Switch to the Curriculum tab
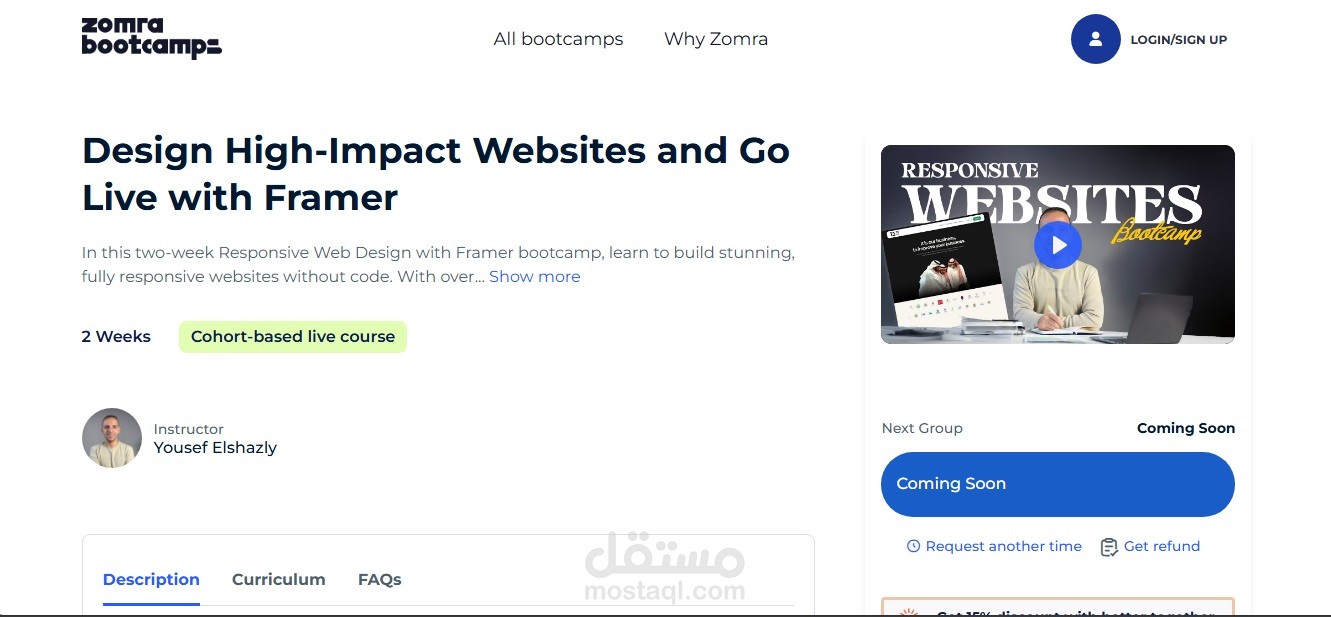This screenshot has width=1331, height=617. (x=278, y=580)
